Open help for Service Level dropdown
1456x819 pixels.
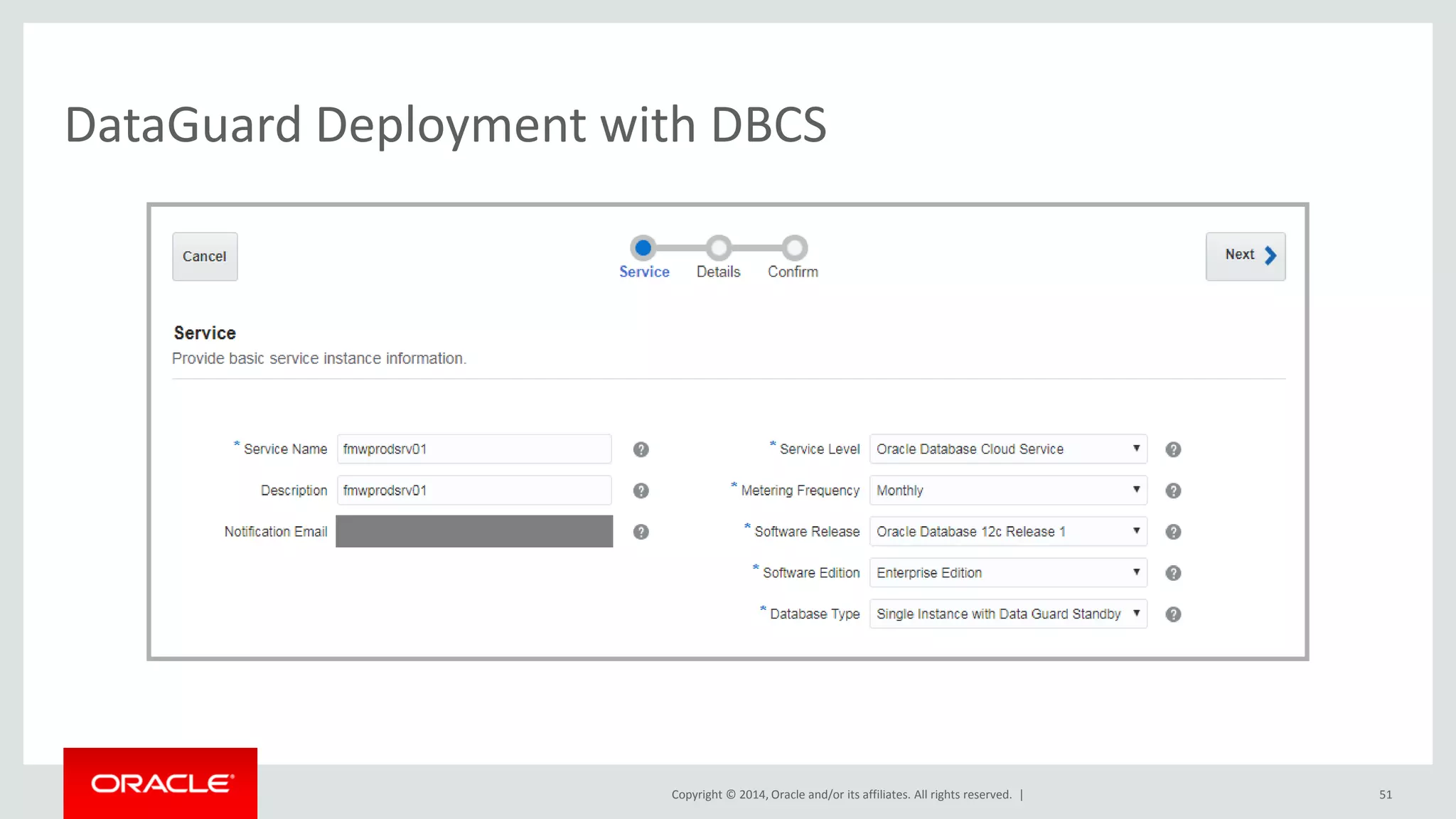click(1173, 449)
